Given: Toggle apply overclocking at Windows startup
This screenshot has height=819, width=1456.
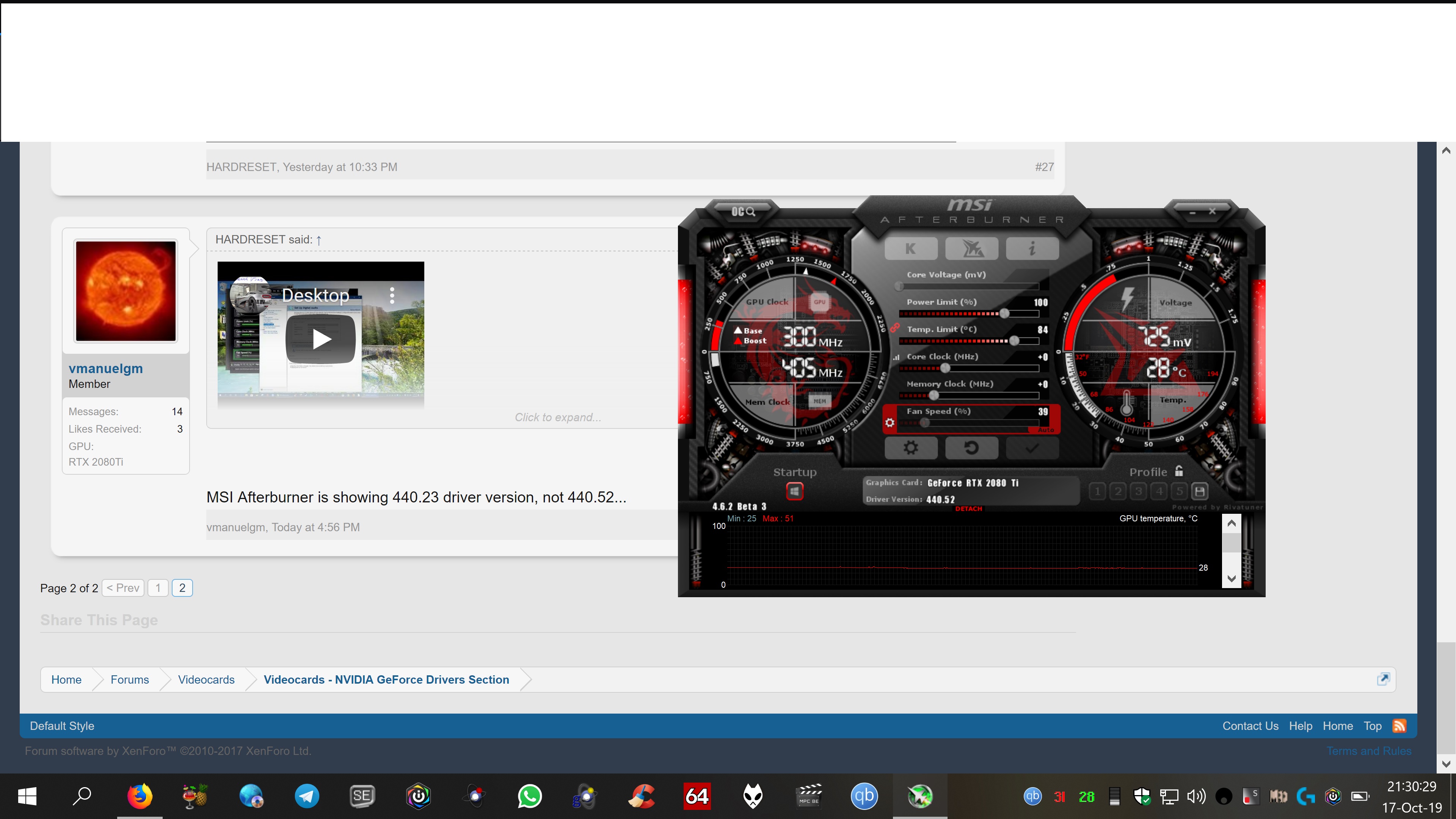Looking at the screenshot, I should [794, 491].
